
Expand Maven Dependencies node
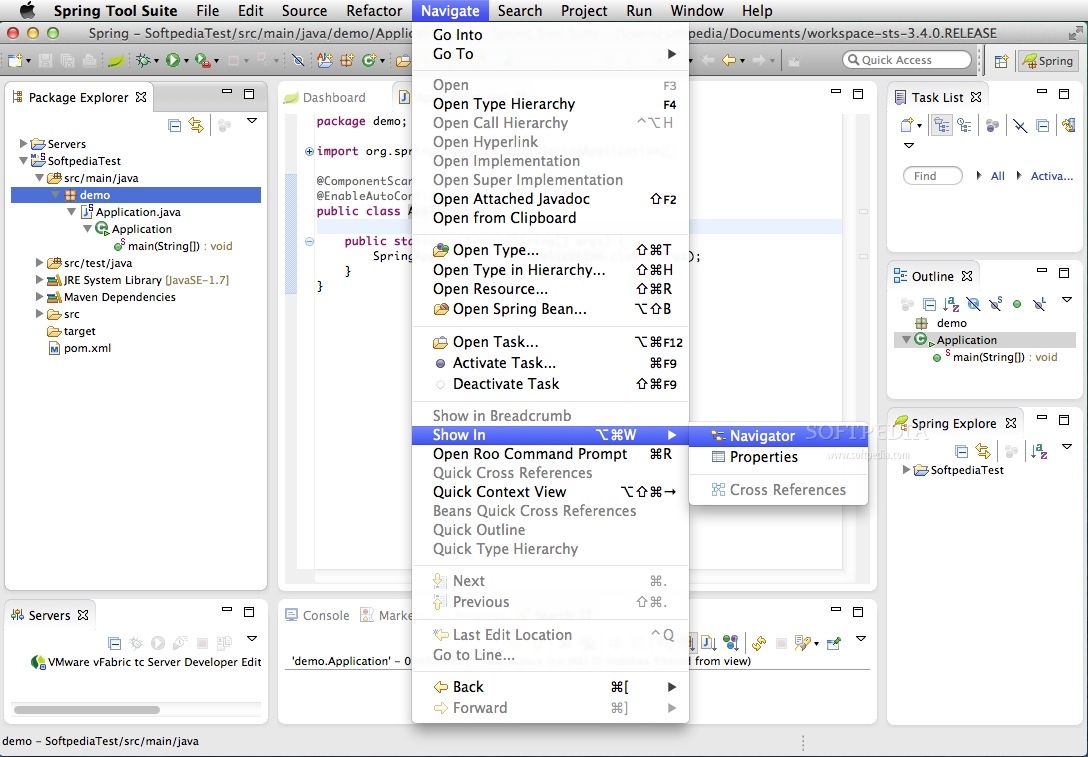(40, 297)
